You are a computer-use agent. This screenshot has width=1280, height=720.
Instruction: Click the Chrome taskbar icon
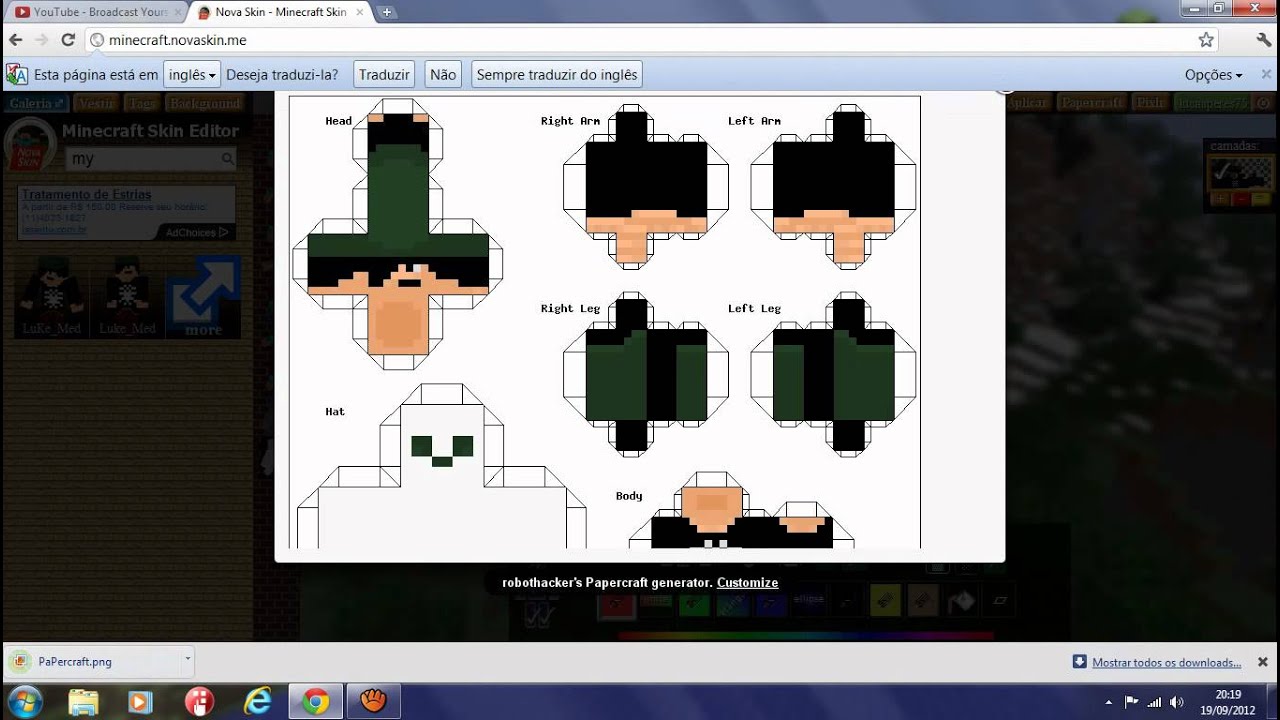point(315,701)
